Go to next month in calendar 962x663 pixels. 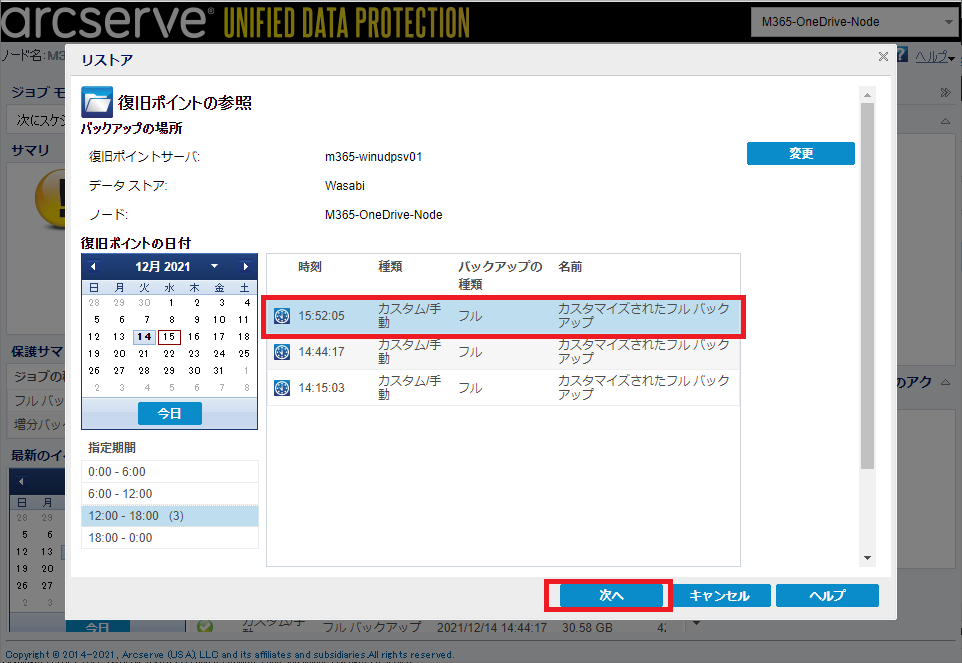tap(245, 266)
